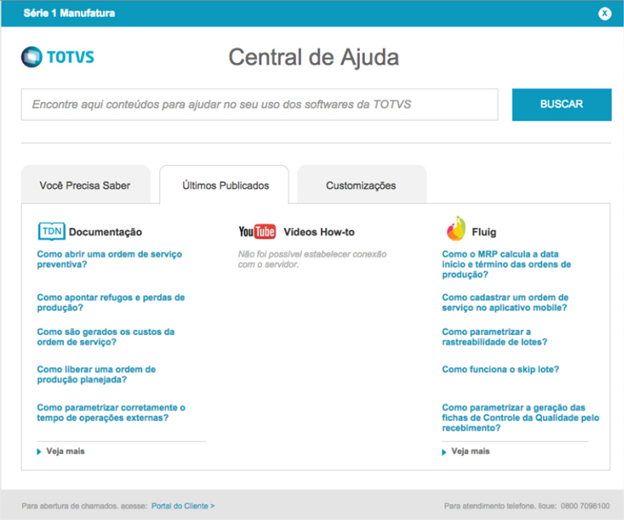
Task: Click the Fluig section heading
Action: 484,232
